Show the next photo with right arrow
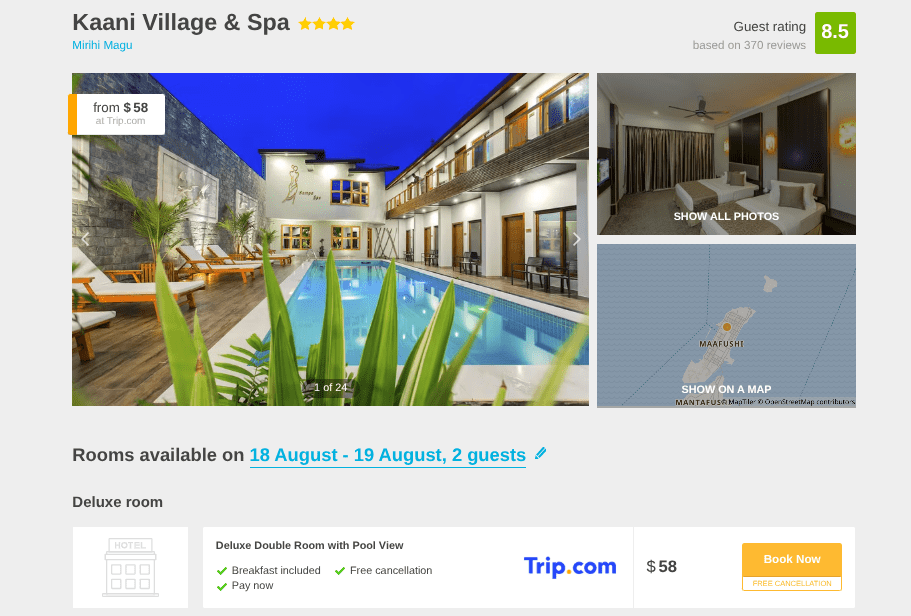 (576, 239)
